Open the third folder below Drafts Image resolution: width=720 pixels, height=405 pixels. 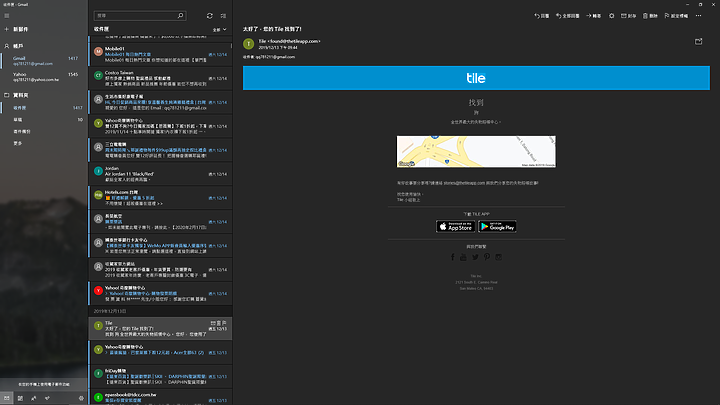44,131
